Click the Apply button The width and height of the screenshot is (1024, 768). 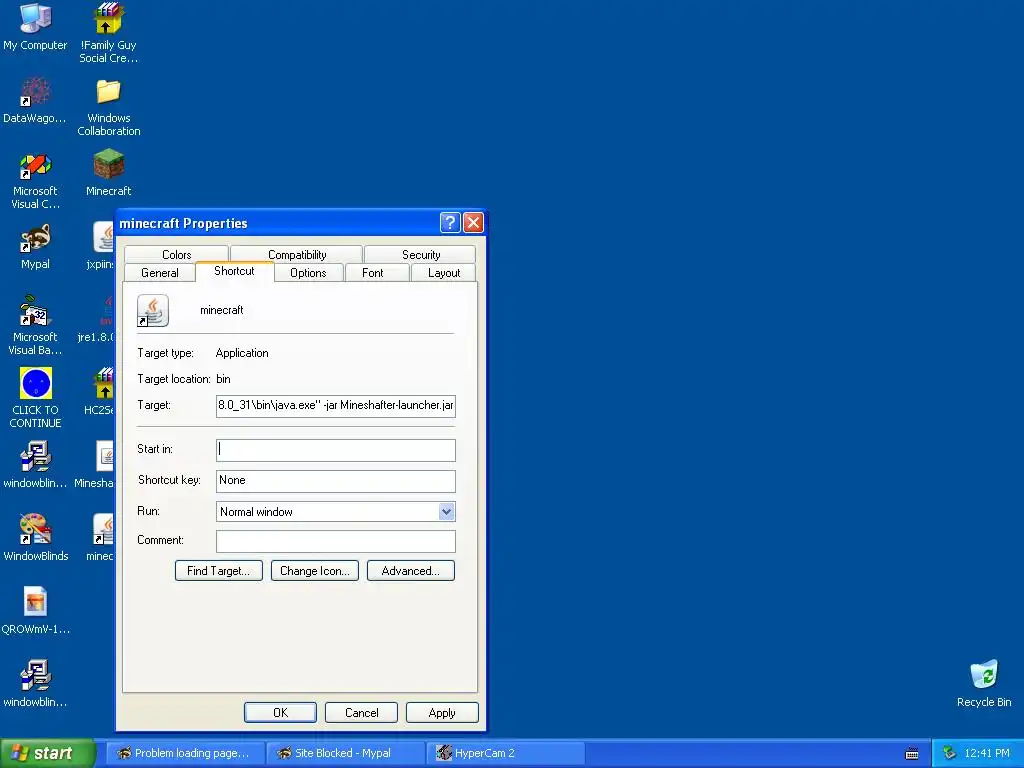[442, 712]
